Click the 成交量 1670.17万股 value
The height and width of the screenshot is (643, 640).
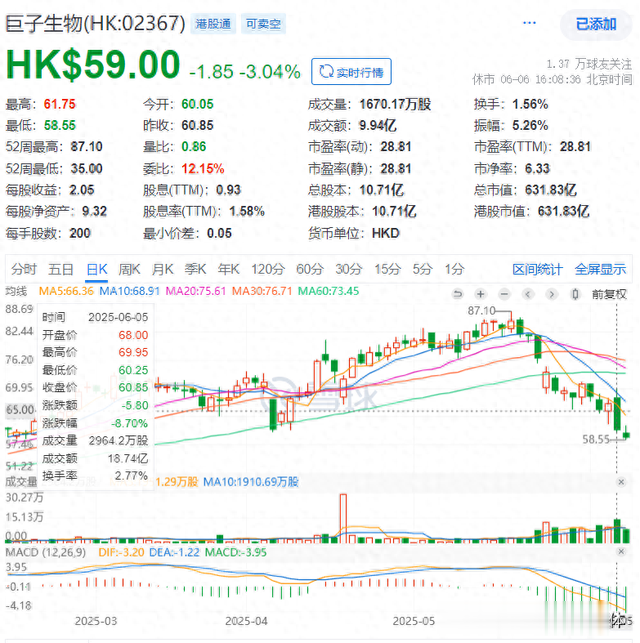click(395, 104)
